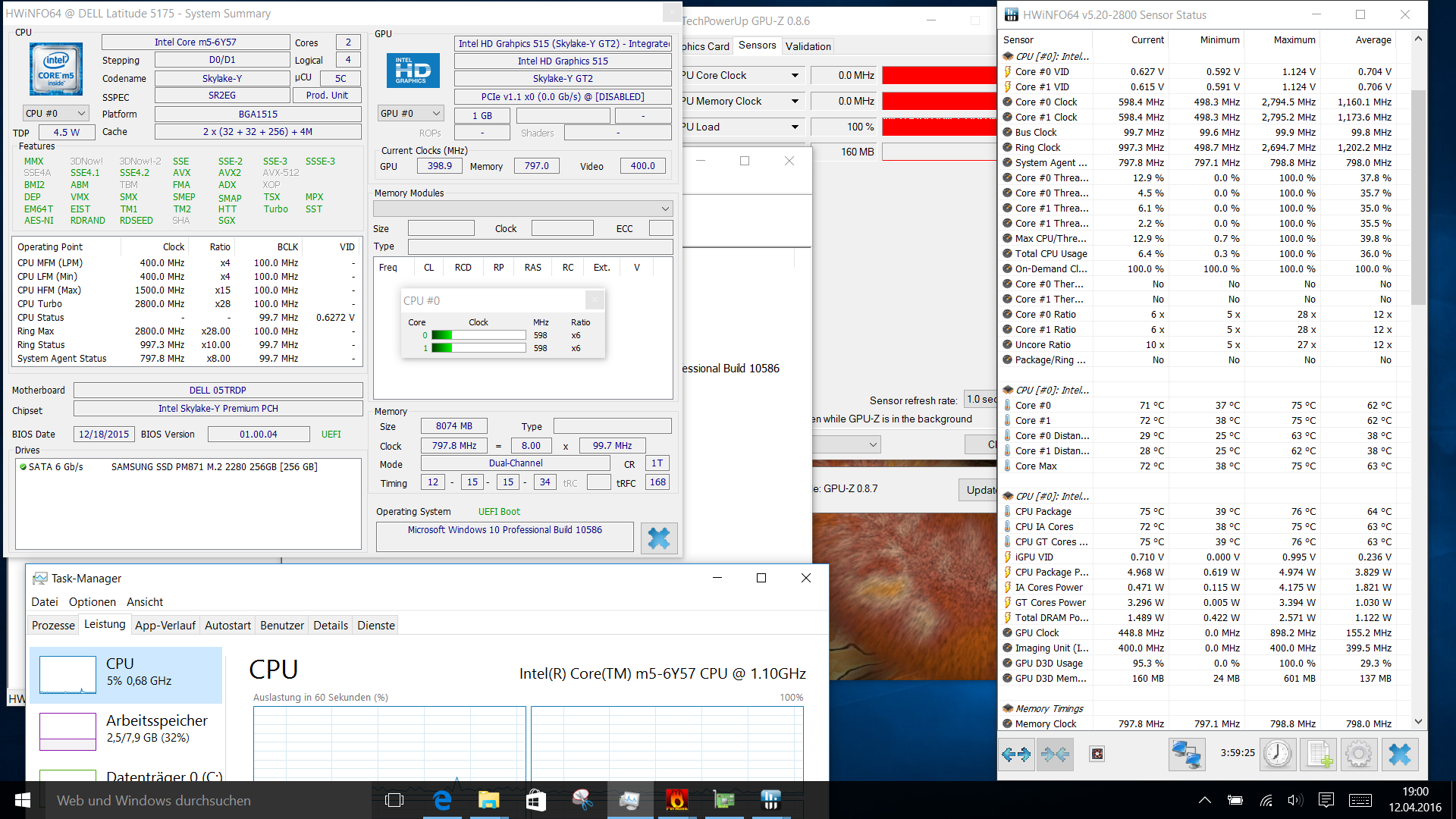1456x819 pixels.
Task: Click the collapse columns arrows icon
Action: 1055,754
